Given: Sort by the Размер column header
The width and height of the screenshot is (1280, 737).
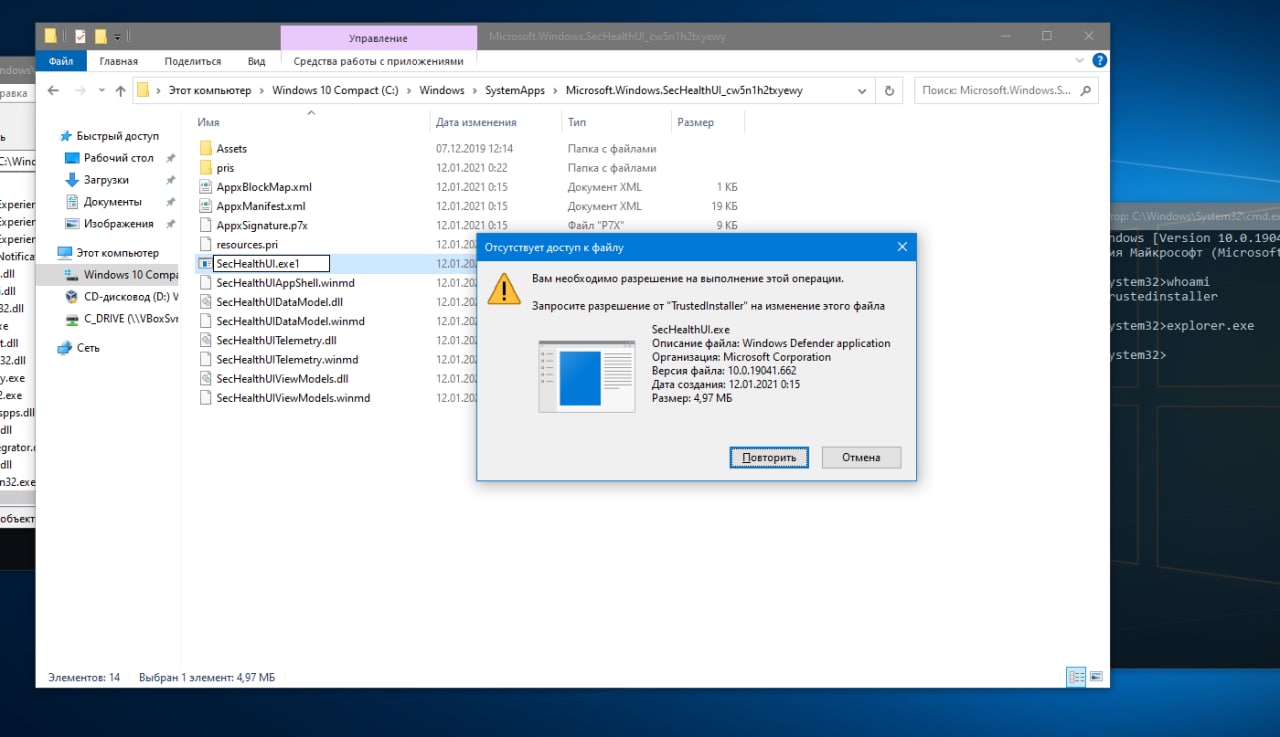Looking at the screenshot, I should tap(695, 122).
